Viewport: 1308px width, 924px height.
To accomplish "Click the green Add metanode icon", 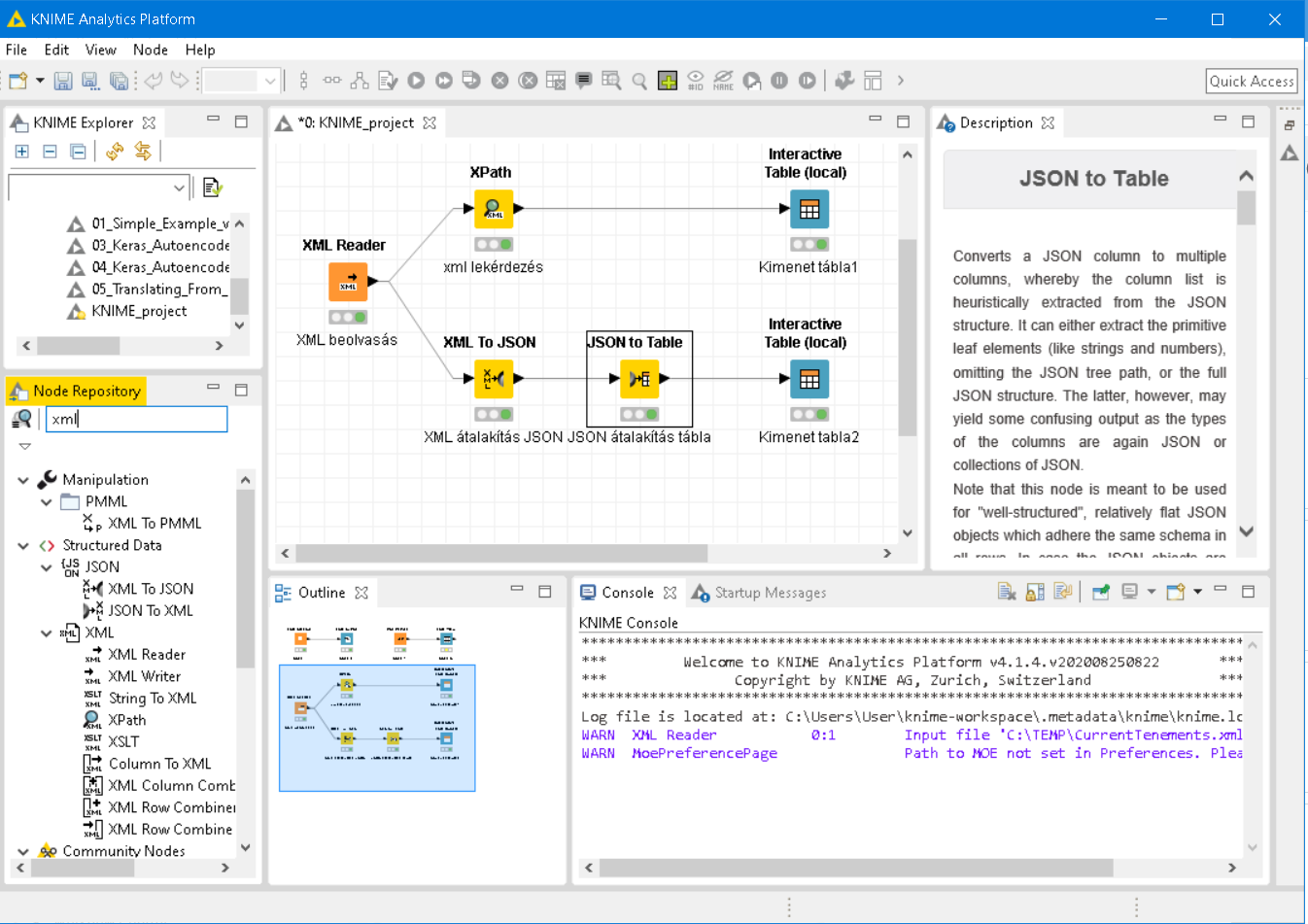I will [x=668, y=81].
